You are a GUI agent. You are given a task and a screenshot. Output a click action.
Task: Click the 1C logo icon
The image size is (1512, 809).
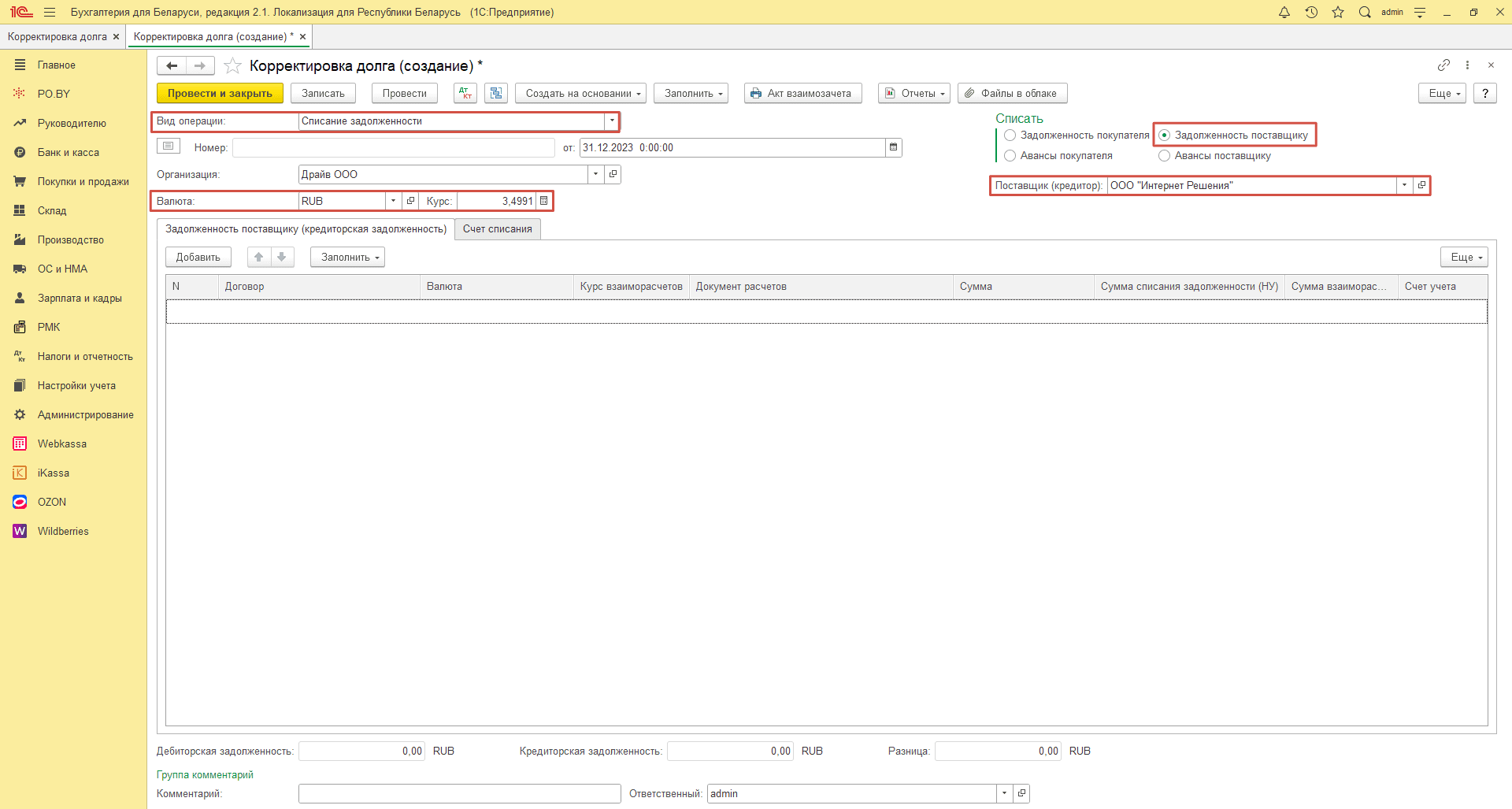coord(21,12)
